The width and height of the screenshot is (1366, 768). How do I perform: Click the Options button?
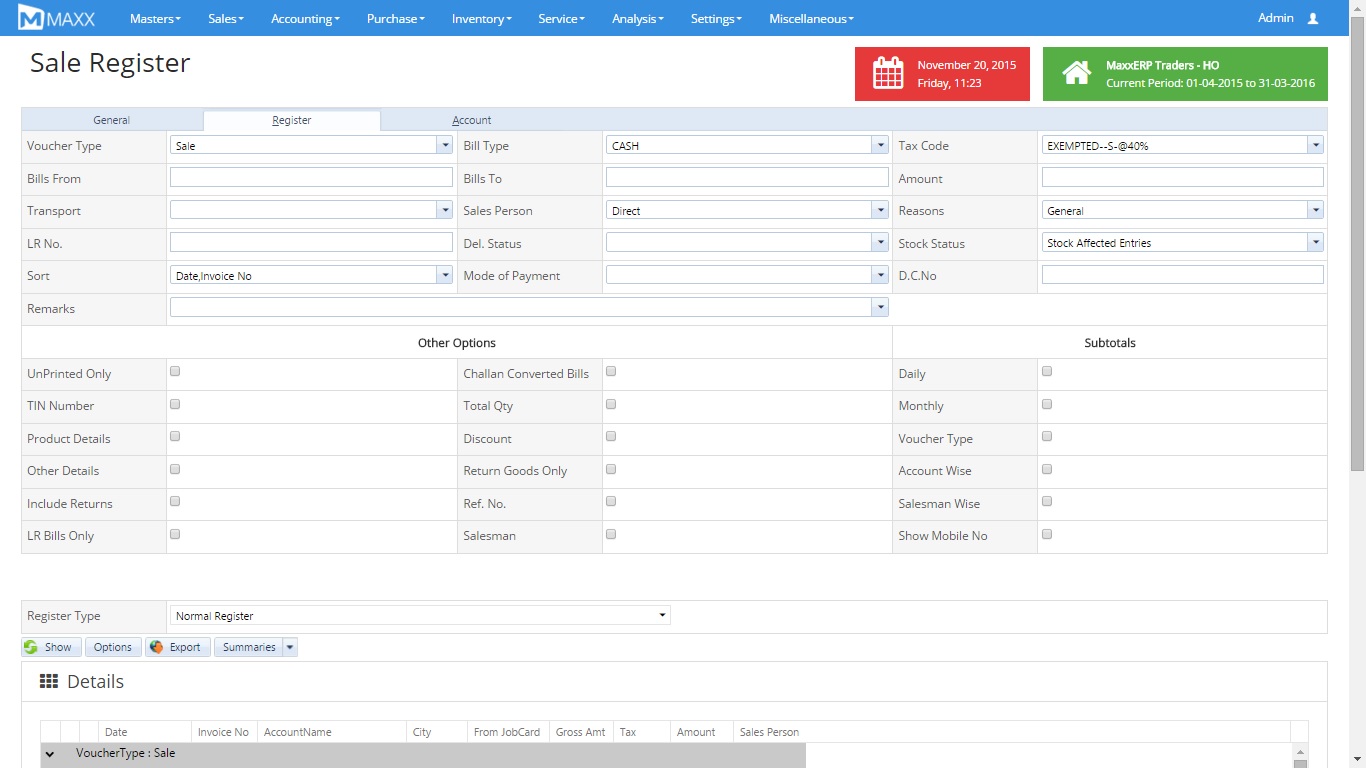coord(113,647)
